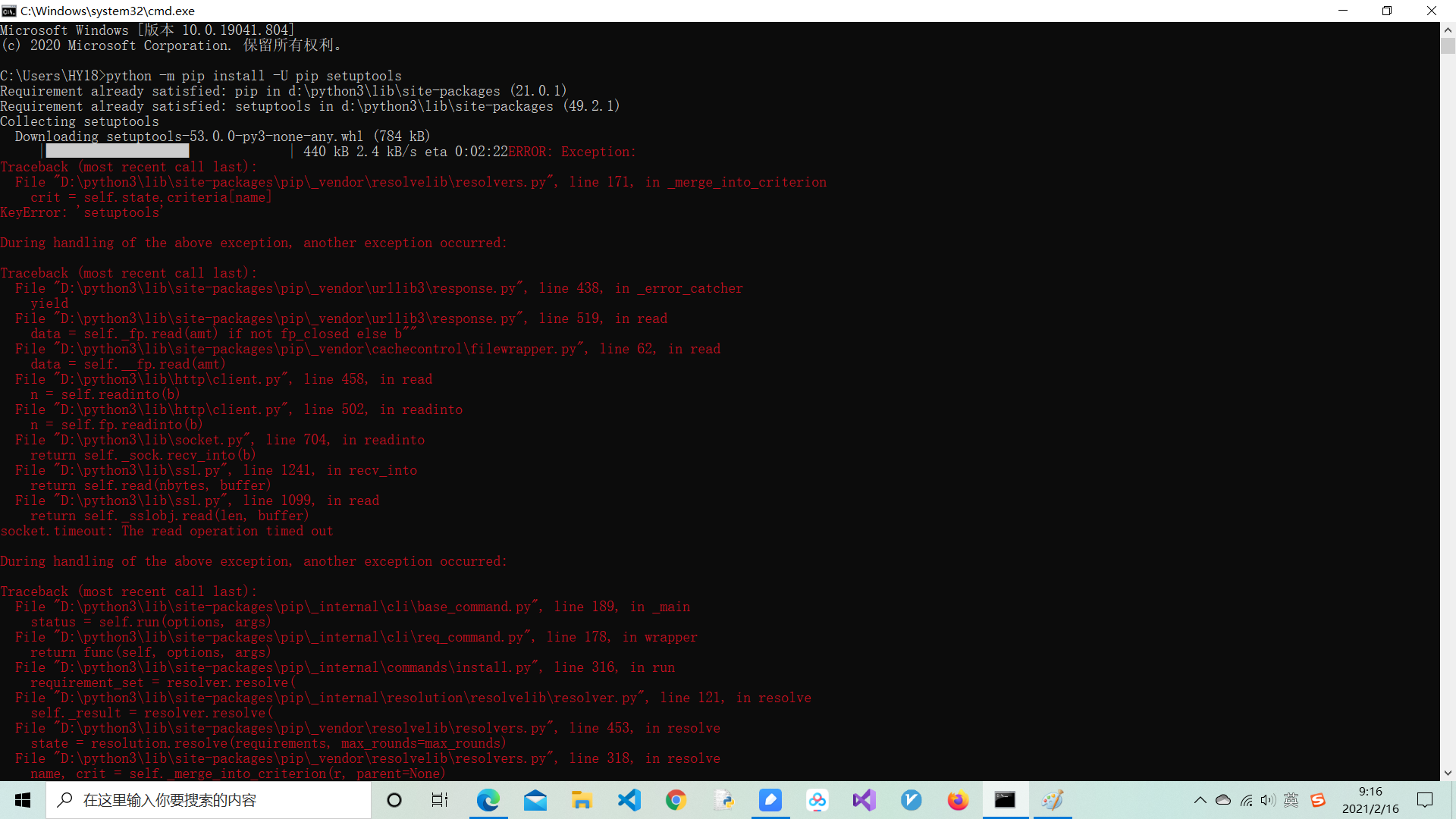
Task: Launch purple Visual Studio from the taskbar
Action: tap(864, 800)
